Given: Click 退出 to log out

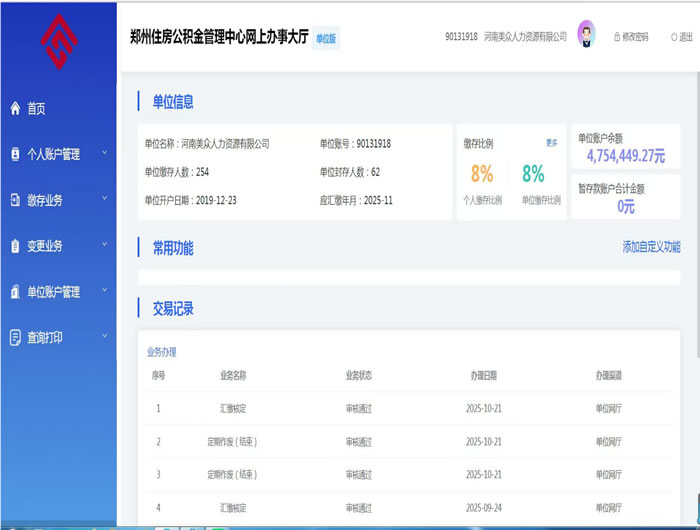Looking at the screenshot, I should coord(681,37).
